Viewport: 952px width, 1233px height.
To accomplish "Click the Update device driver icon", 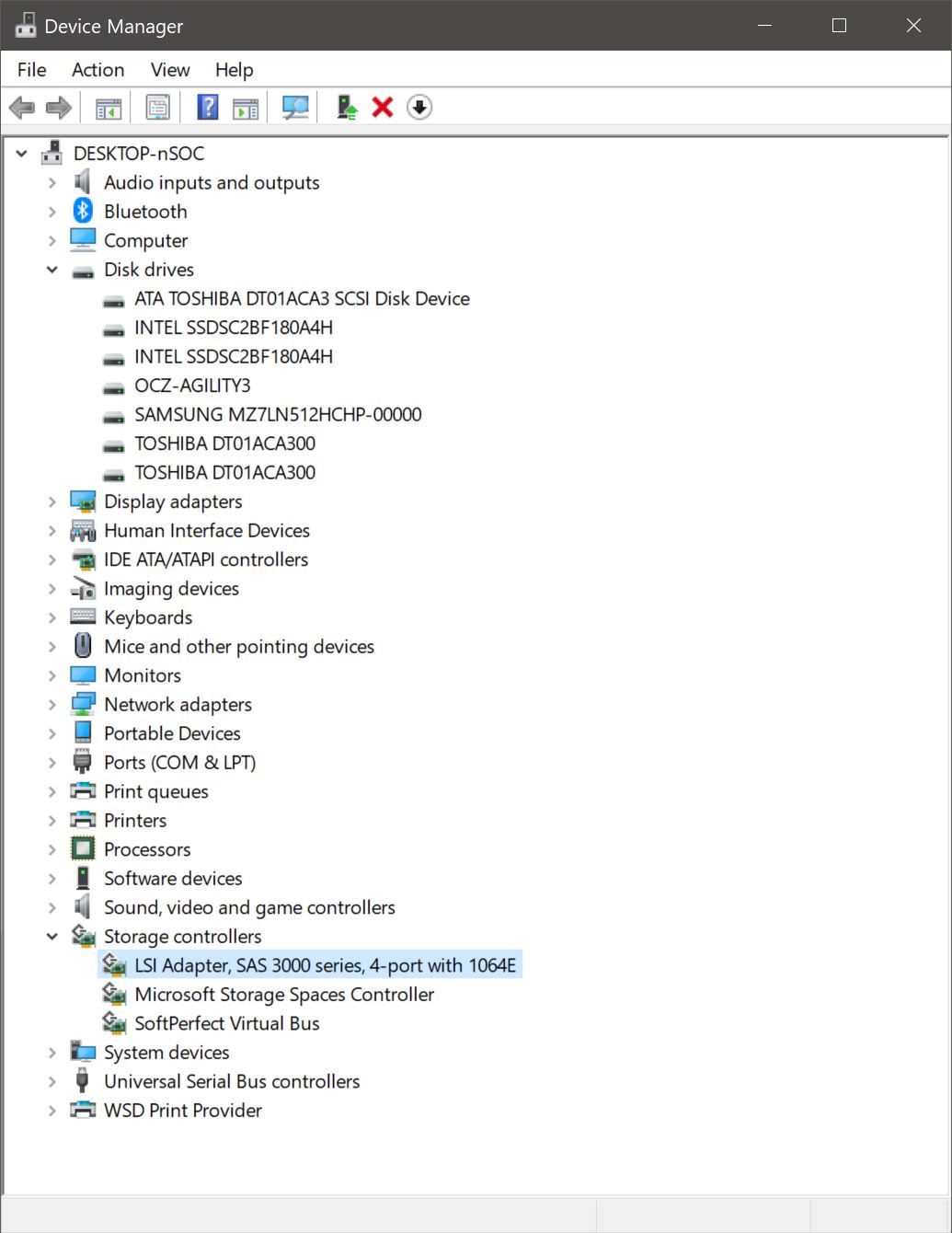I will click(x=347, y=108).
